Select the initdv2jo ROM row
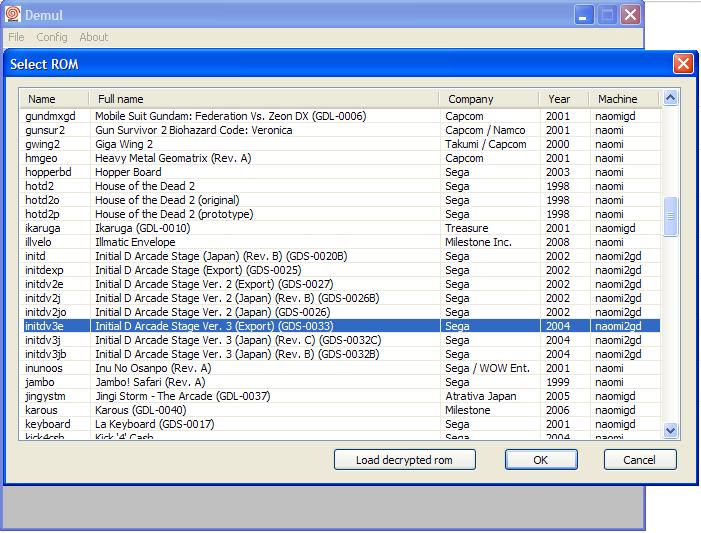The height and width of the screenshot is (533, 701). click(342, 312)
